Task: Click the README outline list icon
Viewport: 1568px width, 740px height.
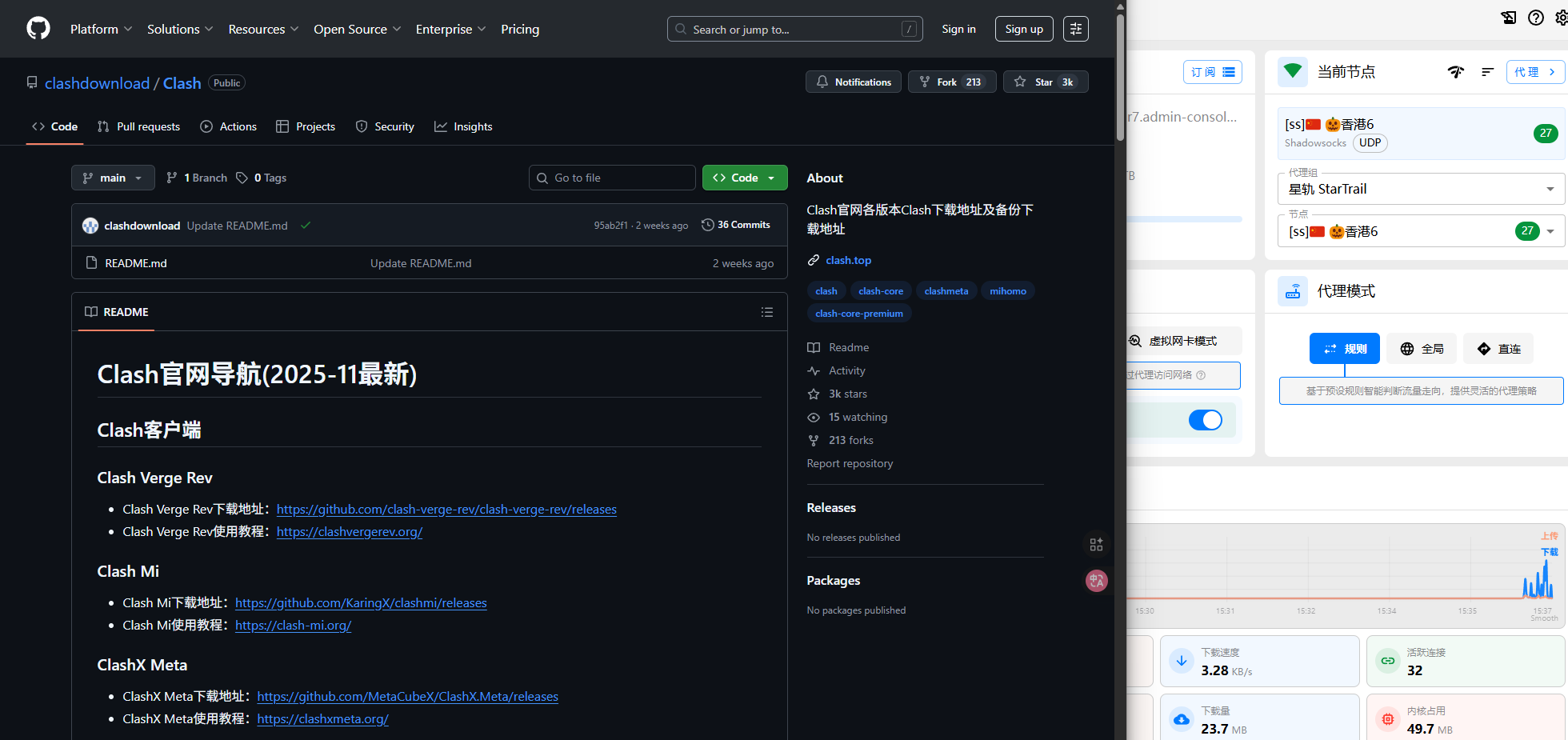Action: (766, 312)
